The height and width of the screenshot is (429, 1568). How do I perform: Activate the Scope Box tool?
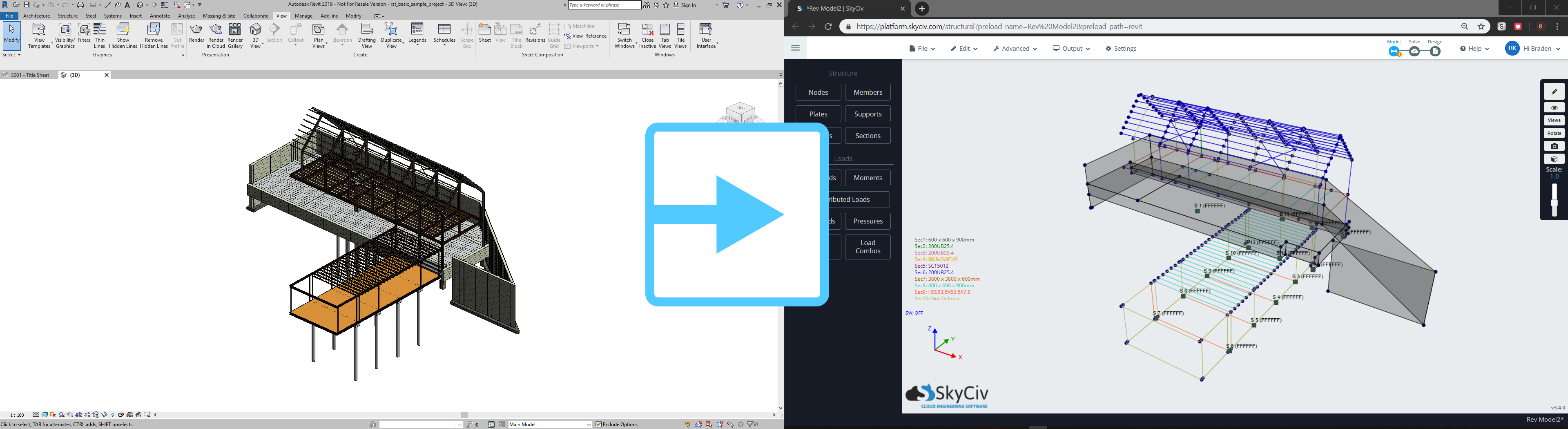(x=466, y=35)
